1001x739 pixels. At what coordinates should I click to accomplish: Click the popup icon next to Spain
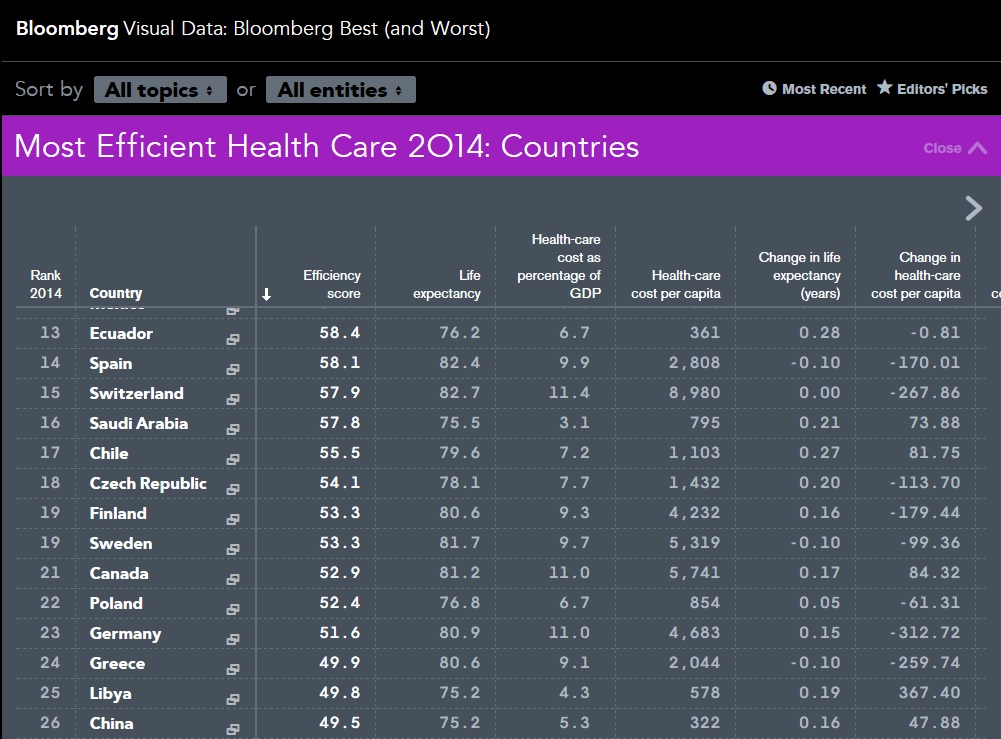pyautogui.click(x=233, y=369)
